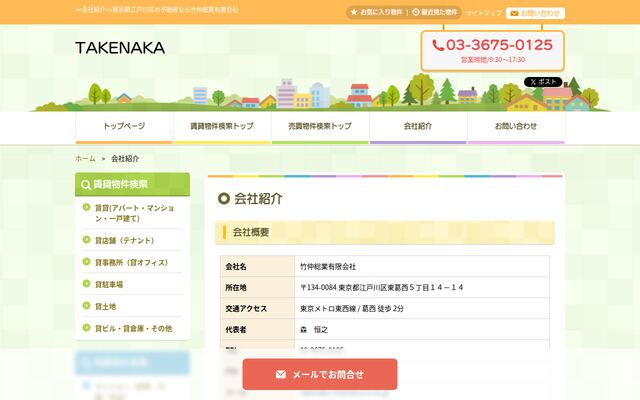This screenshot has height=400, width=640.
Task: Select 貸事務所（貸オフィス） in sidebar
Action: pos(131,262)
